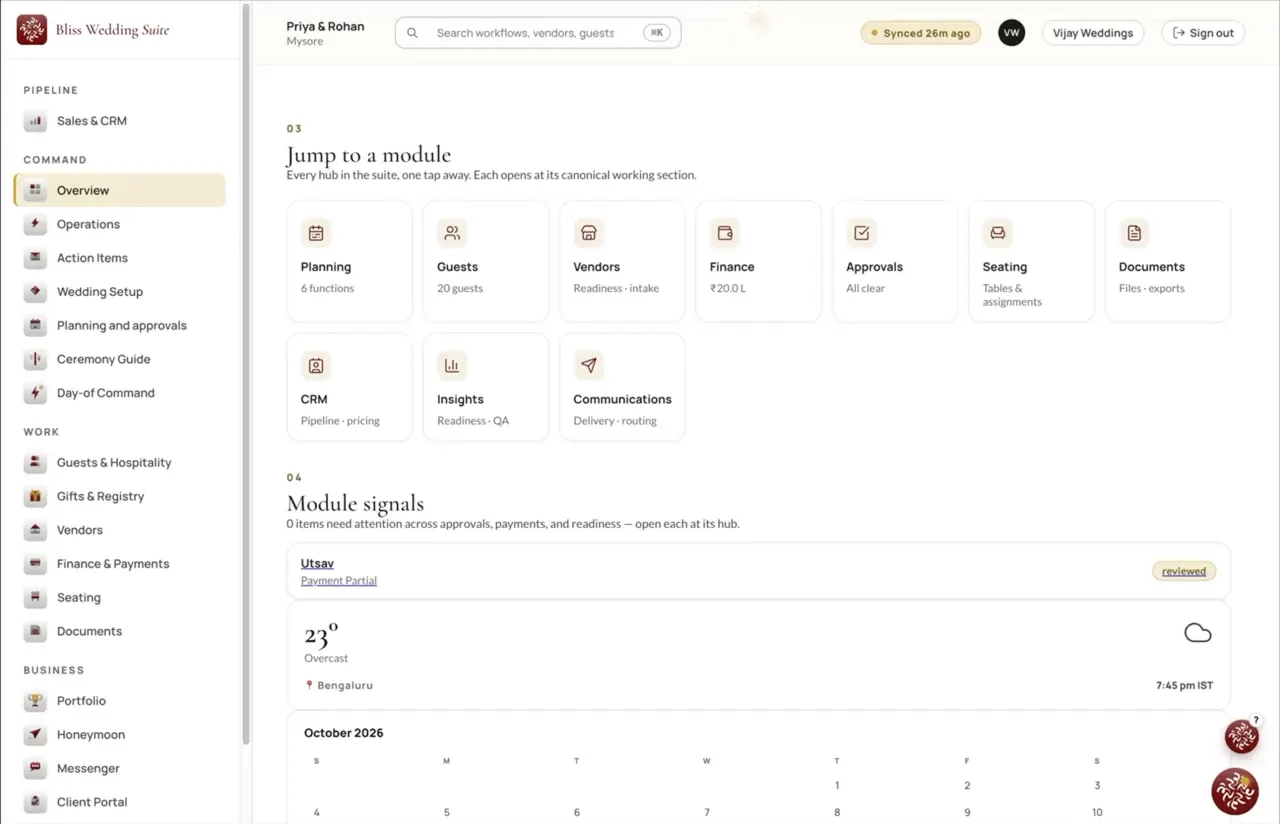The height and width of the screenshot is (824, 1280).
Task: Select October 8 on the calendar
Action: click(837, 812)
